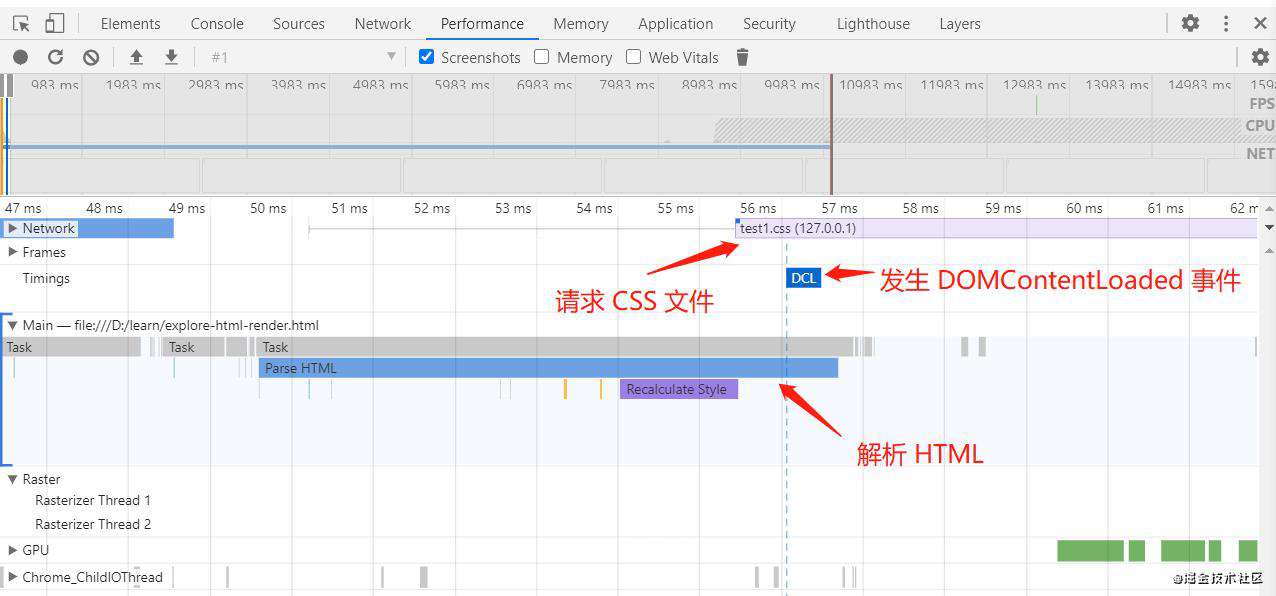Open the Memory tab
This screenshot has height=596, width=1276.
pos(581,23)
